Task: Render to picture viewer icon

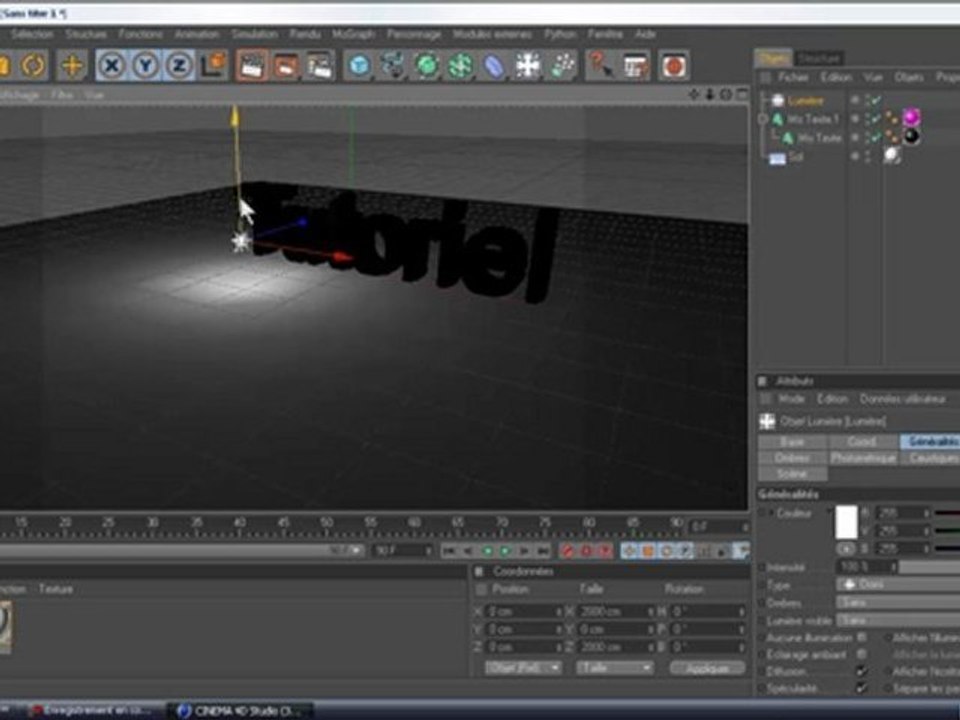Action: 285,66
